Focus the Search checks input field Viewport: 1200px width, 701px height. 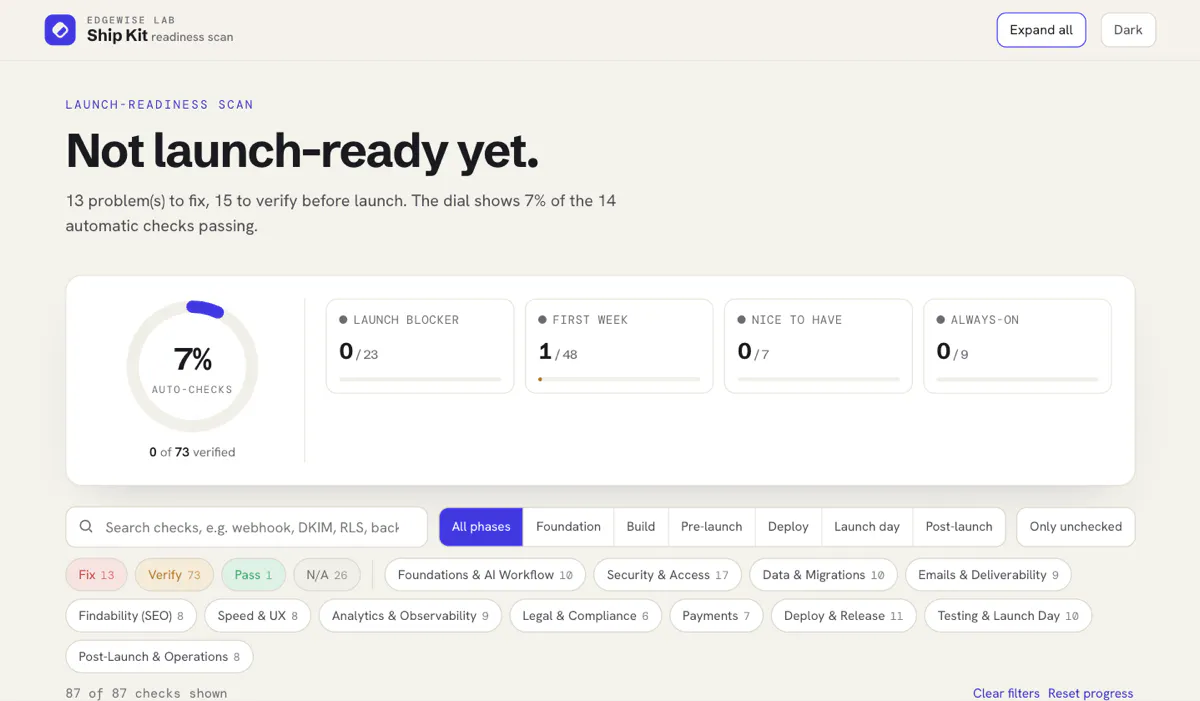click(x=247, y=527)
